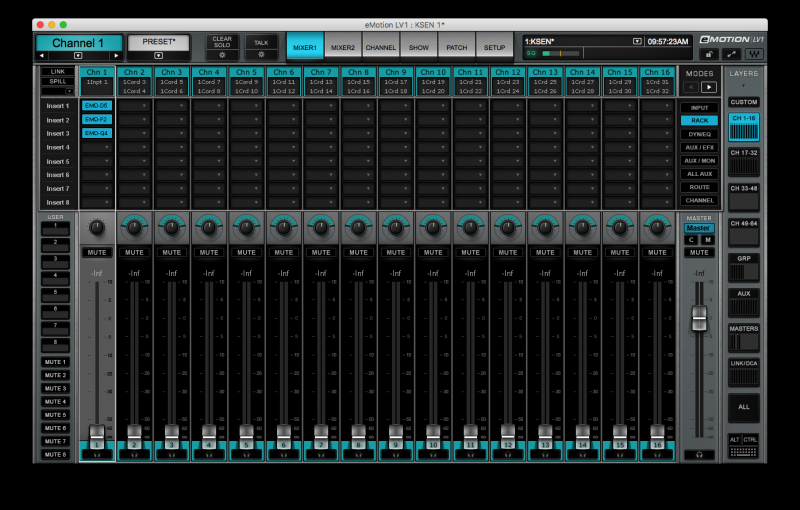Mute channel 4
This screenshot has height=510, width=800.
coord(209,252)
